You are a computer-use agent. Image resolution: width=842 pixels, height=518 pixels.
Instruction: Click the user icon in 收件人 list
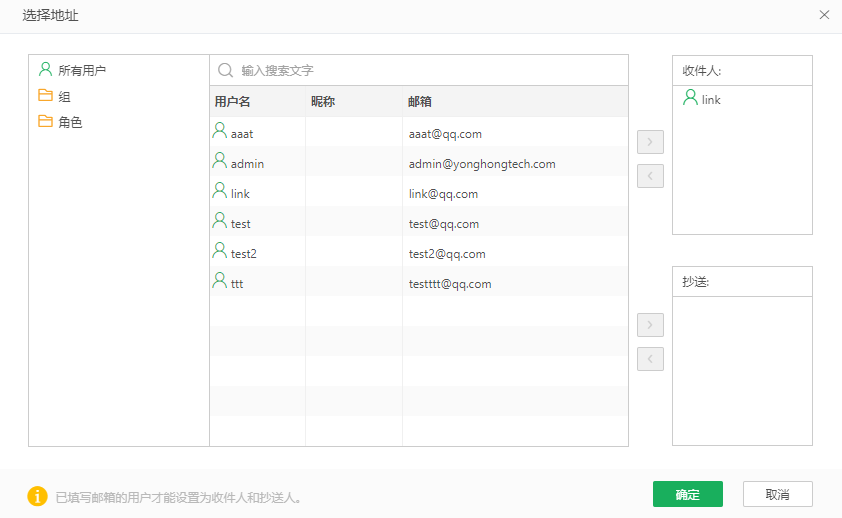690,97
